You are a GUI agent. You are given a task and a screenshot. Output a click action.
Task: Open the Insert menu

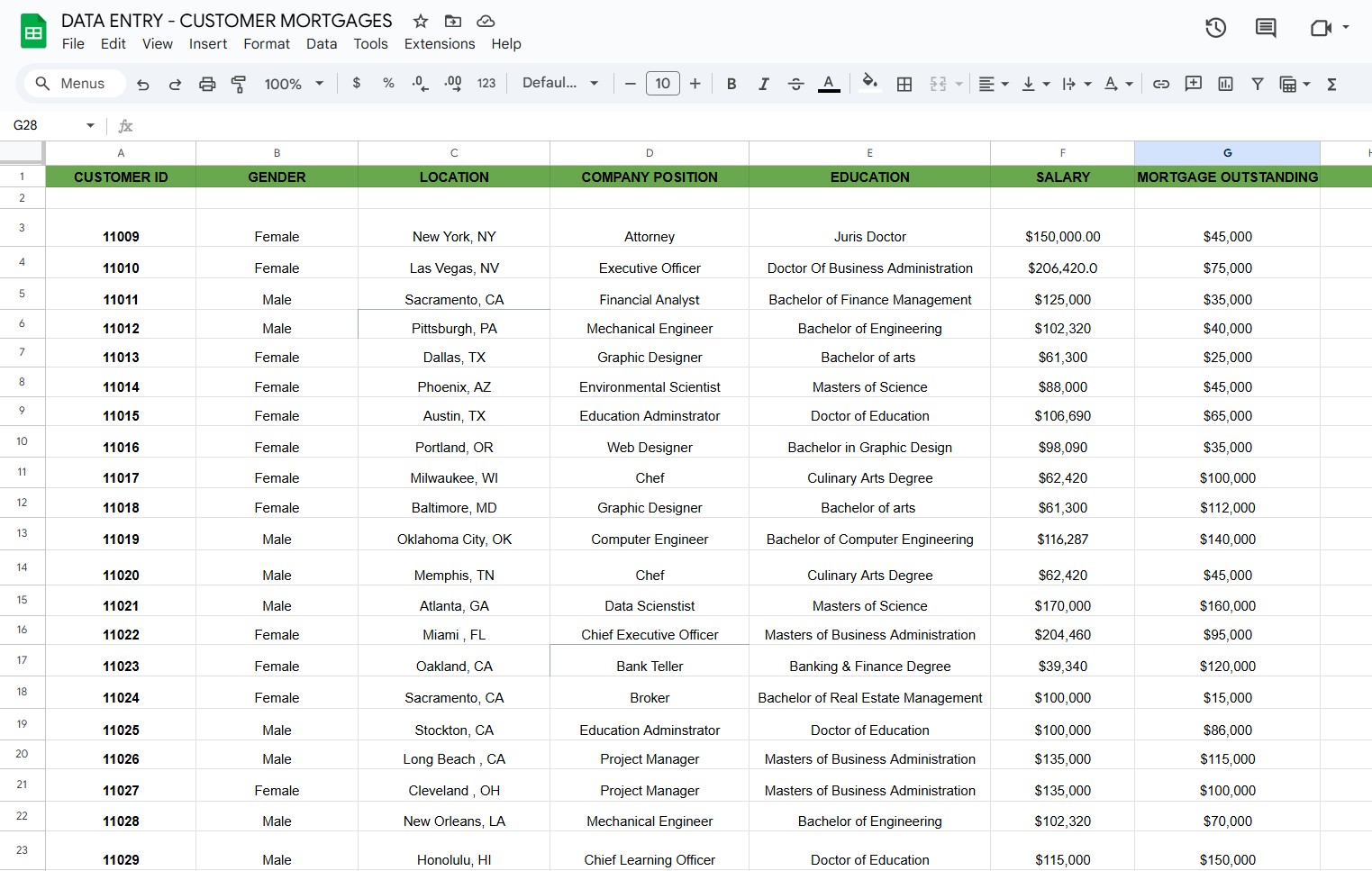208,44
